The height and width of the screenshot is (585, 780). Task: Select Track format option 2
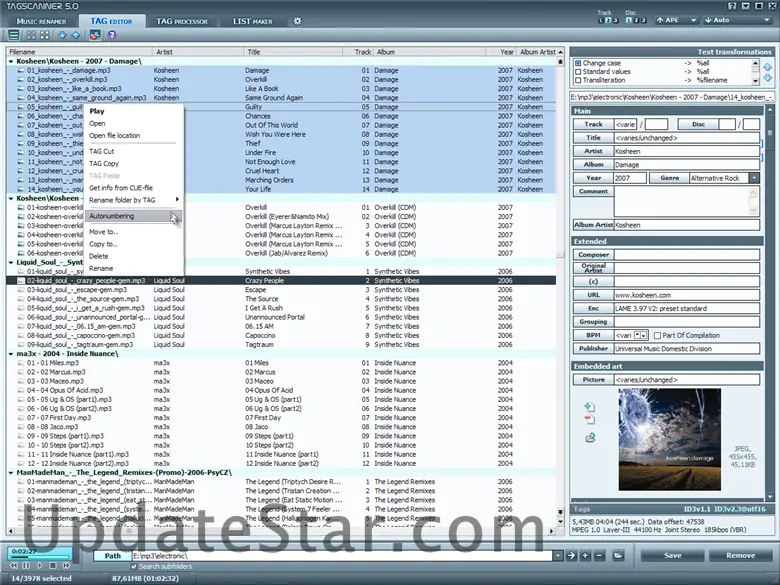608,20
